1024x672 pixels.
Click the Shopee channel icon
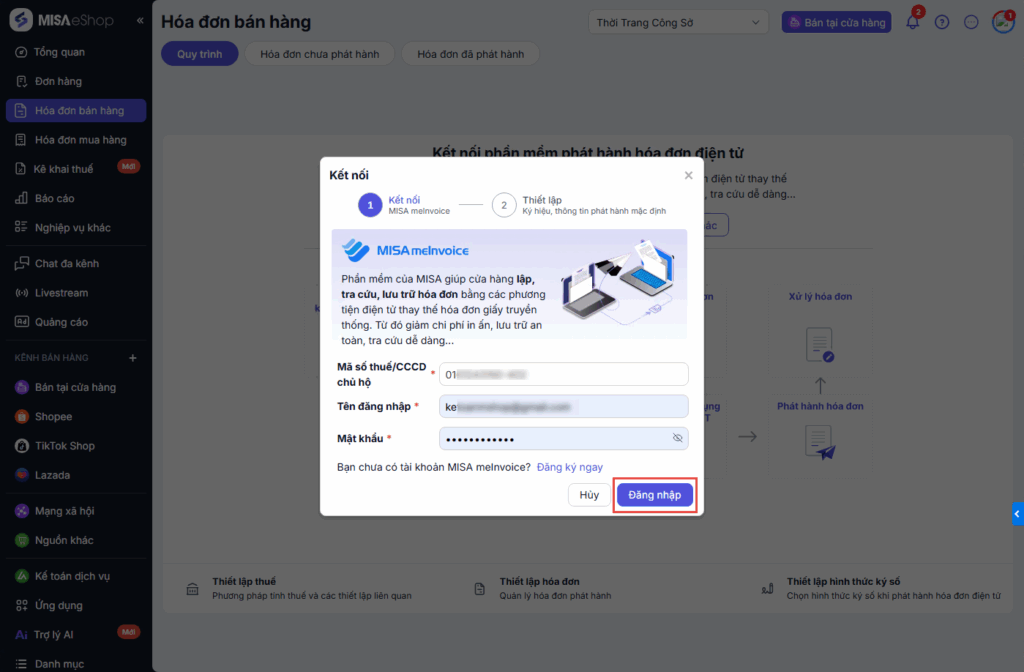(22, 417)
